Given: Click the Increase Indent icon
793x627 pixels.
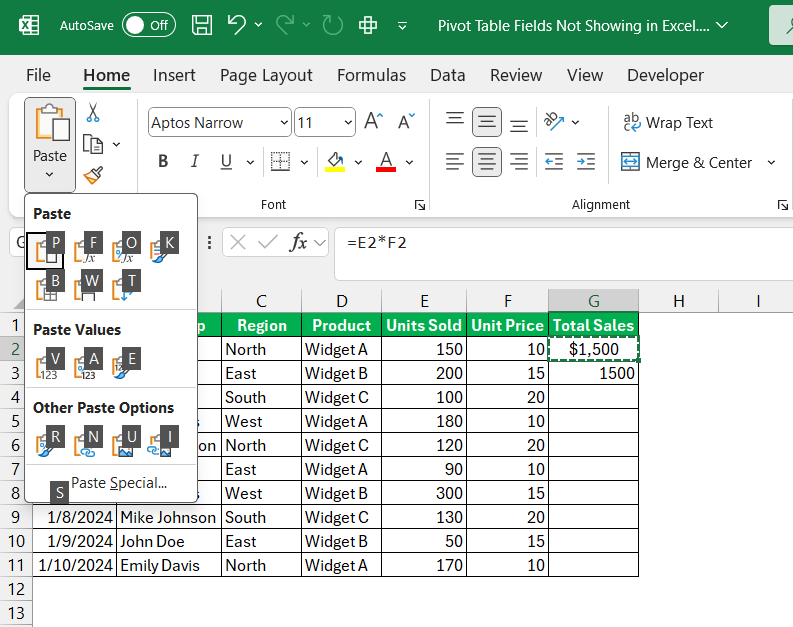Looking at the screenshot, I should tap(586, 162).
